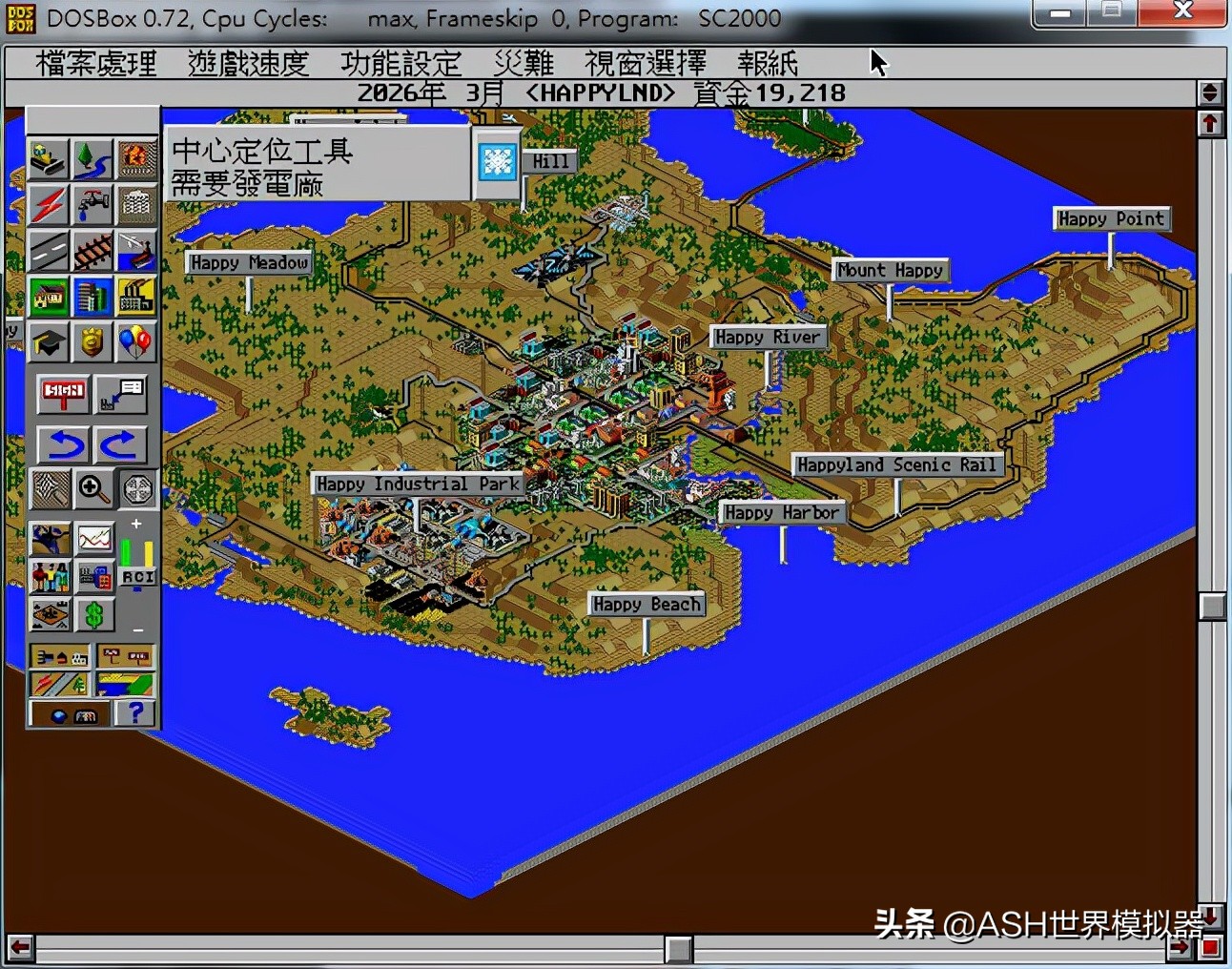
Task: Rotate the map counter-clockwise
Action: (x=64, y=443)
